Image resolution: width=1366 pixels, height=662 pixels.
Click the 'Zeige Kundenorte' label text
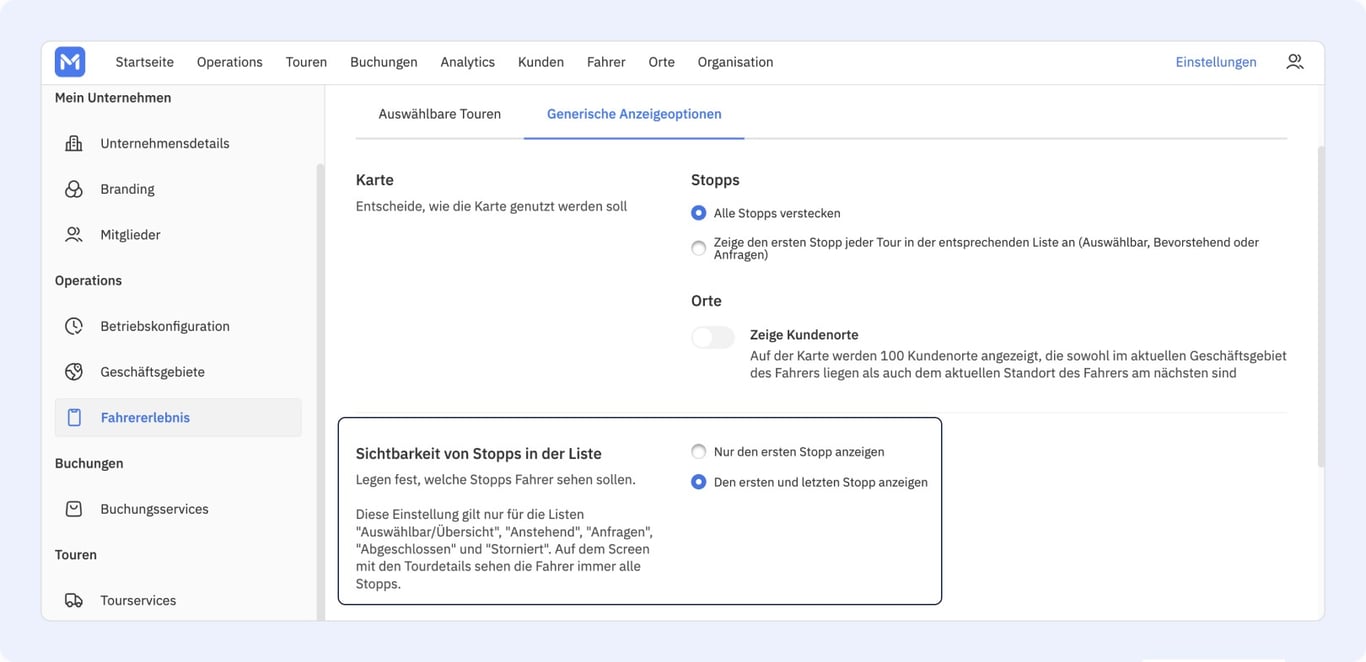pyautogui.click(x=804, y=335)
